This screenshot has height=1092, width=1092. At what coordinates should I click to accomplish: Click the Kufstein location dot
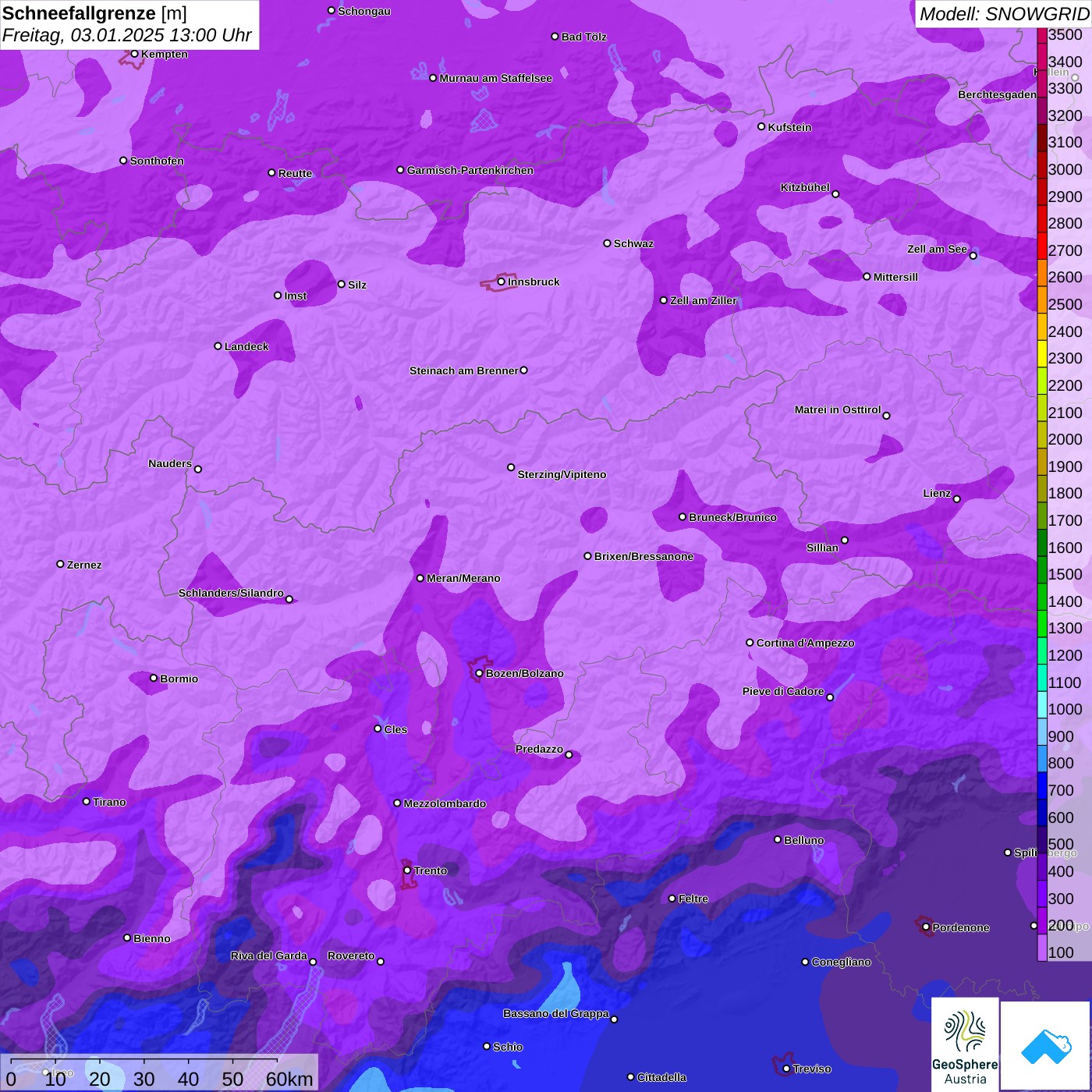tap(761, 126)
